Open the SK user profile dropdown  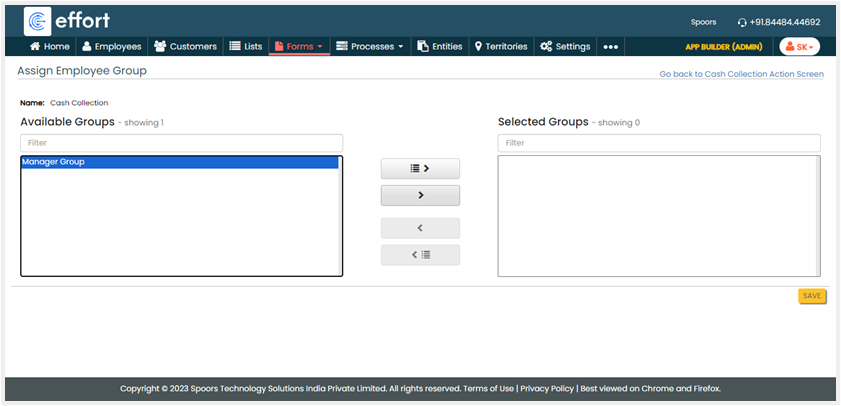(x=799, y=47)
